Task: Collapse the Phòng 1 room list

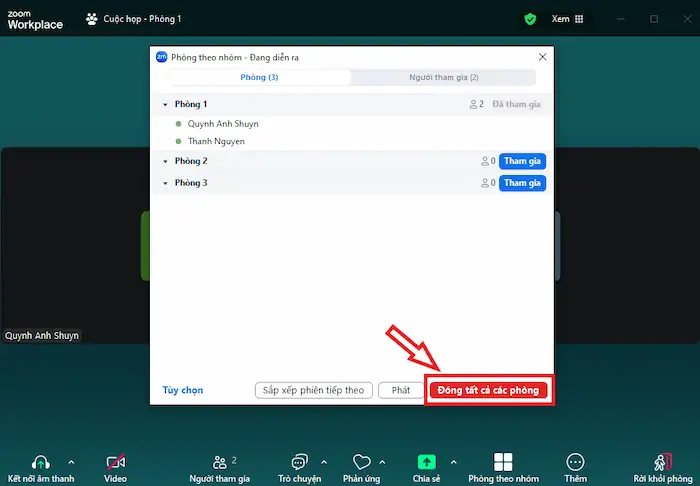Action: 165,104
